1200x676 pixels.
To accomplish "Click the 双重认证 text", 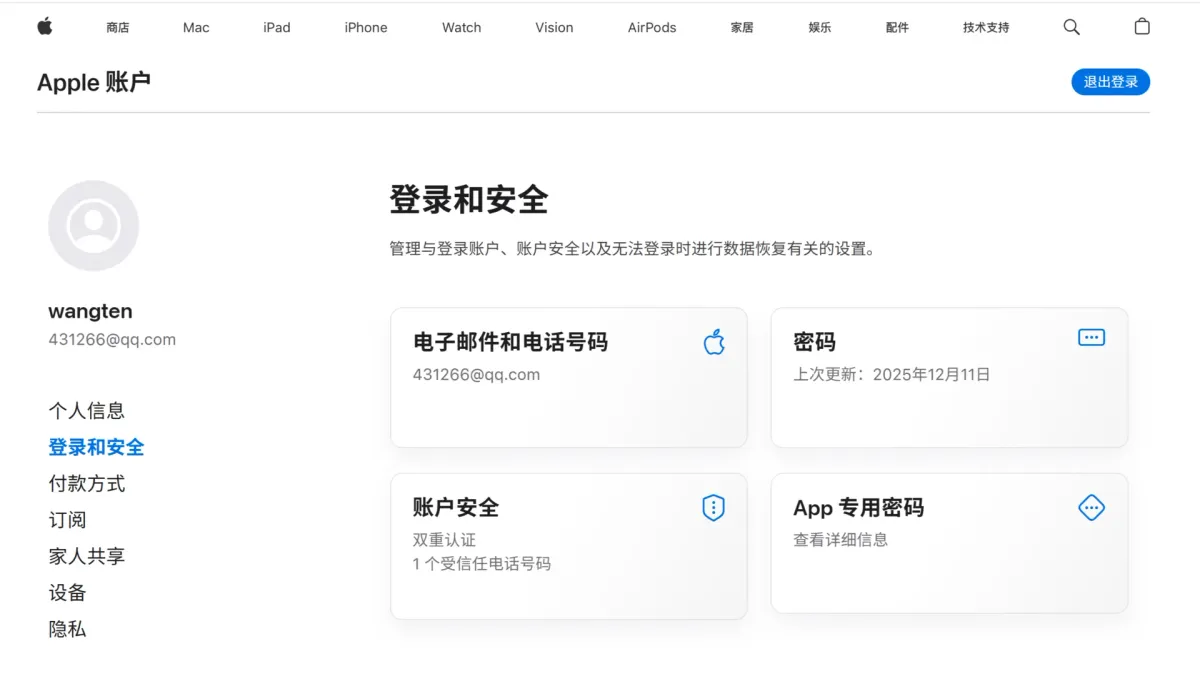I will click(444, 540).
